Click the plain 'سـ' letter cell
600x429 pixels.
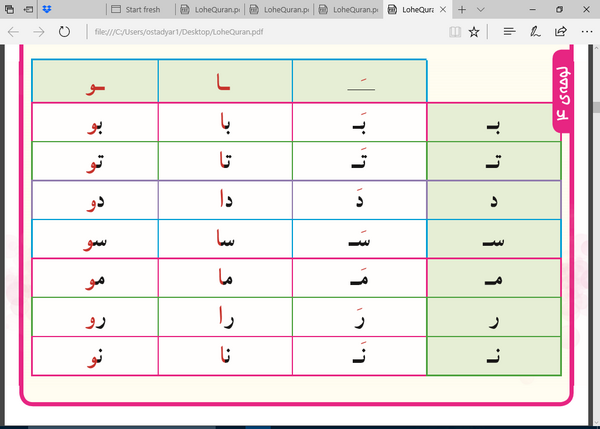click(494, 239)
